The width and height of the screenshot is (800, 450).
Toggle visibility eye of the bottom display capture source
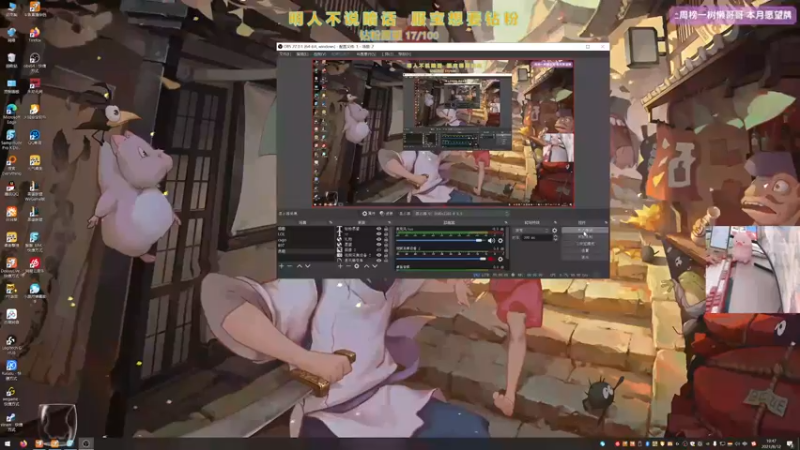pos(379,261)
